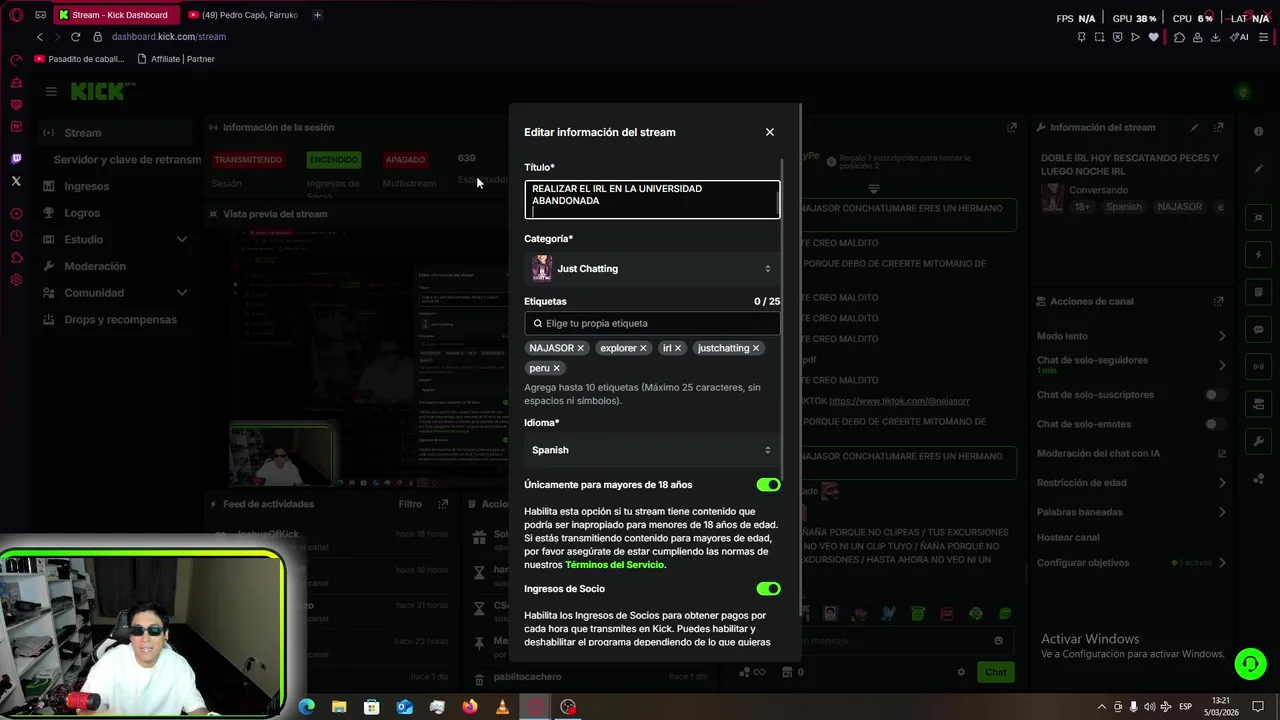Click into the Título text field
The image size is (1280, 720).
coord(652,199)
